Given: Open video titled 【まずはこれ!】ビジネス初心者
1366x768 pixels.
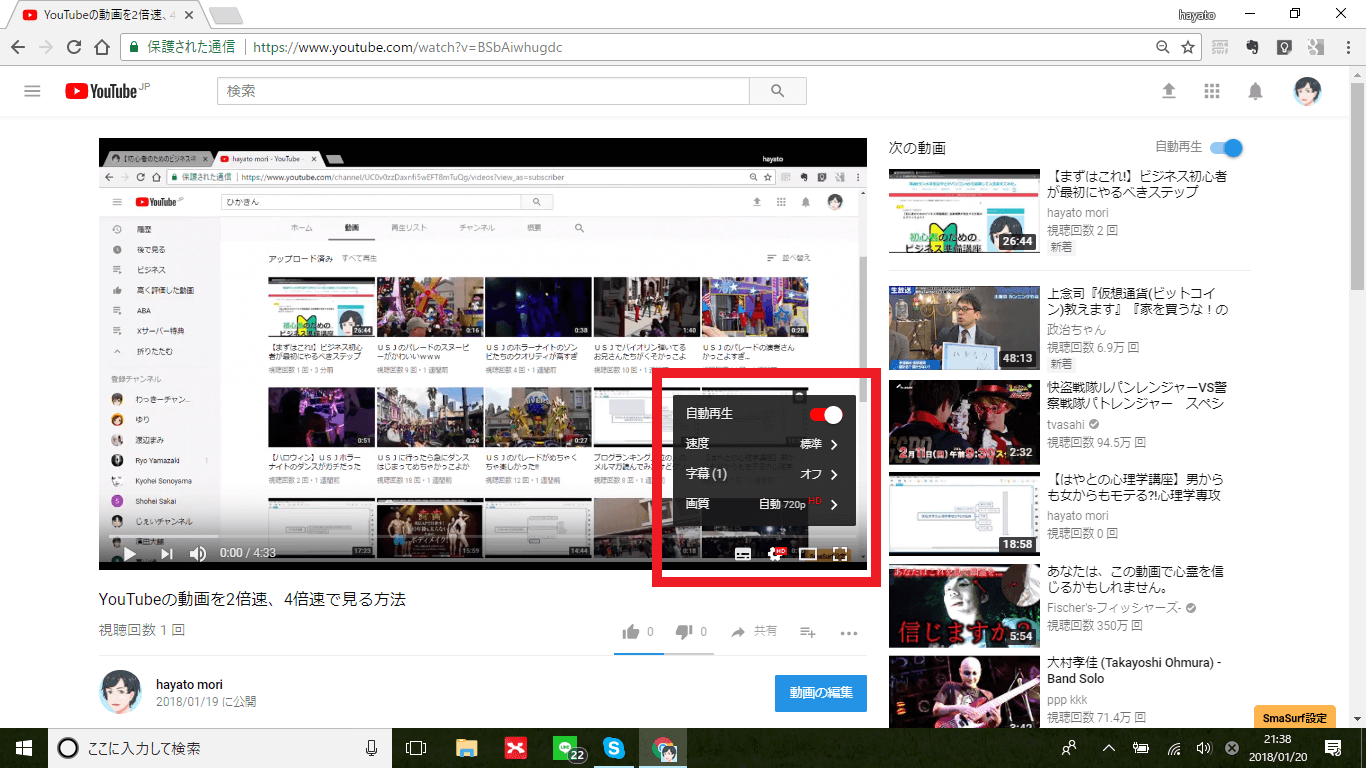Looking at the screenshot, I should 1137,184.
